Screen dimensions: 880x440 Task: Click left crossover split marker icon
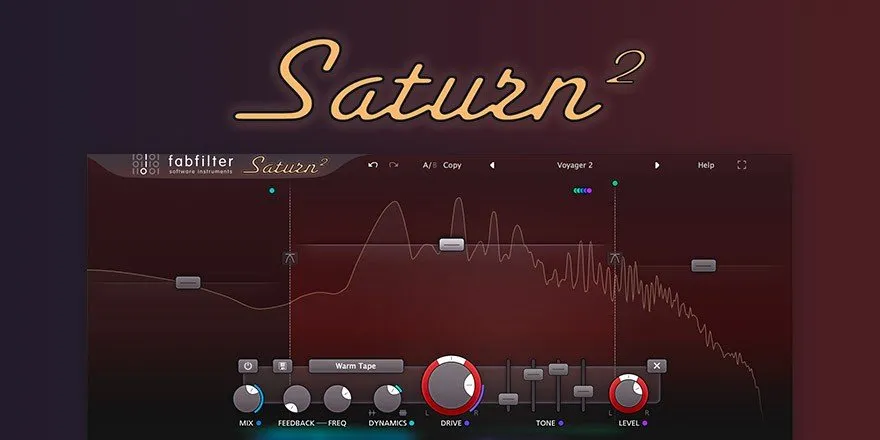[x=290, y=259]
